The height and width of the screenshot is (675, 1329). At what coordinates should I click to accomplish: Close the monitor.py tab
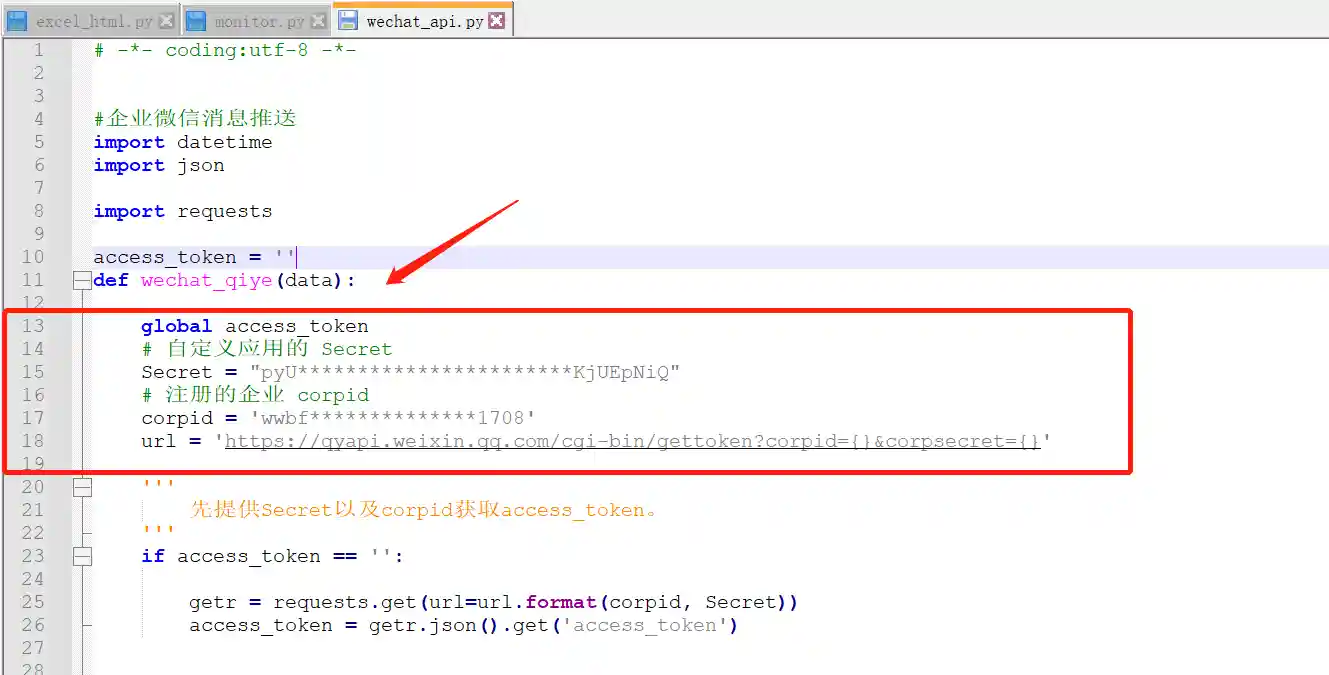pos(318,21)
